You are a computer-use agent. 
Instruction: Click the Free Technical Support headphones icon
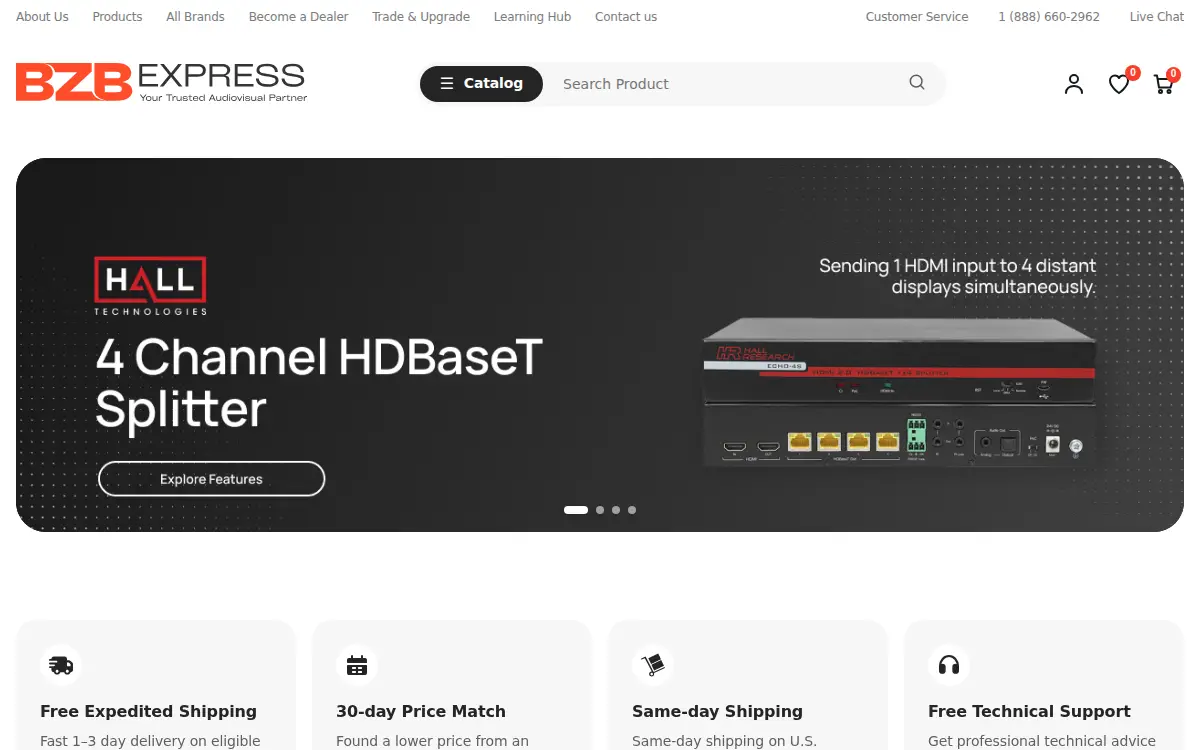pos(949,665)
